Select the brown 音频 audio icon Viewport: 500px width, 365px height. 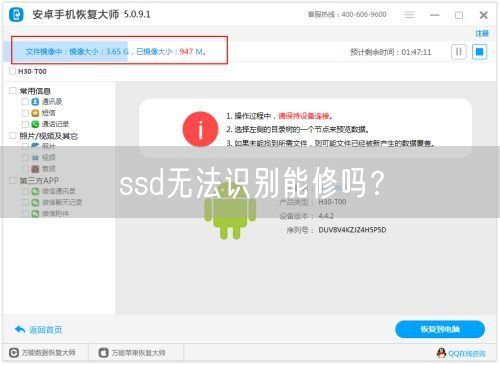click(35, 169)
